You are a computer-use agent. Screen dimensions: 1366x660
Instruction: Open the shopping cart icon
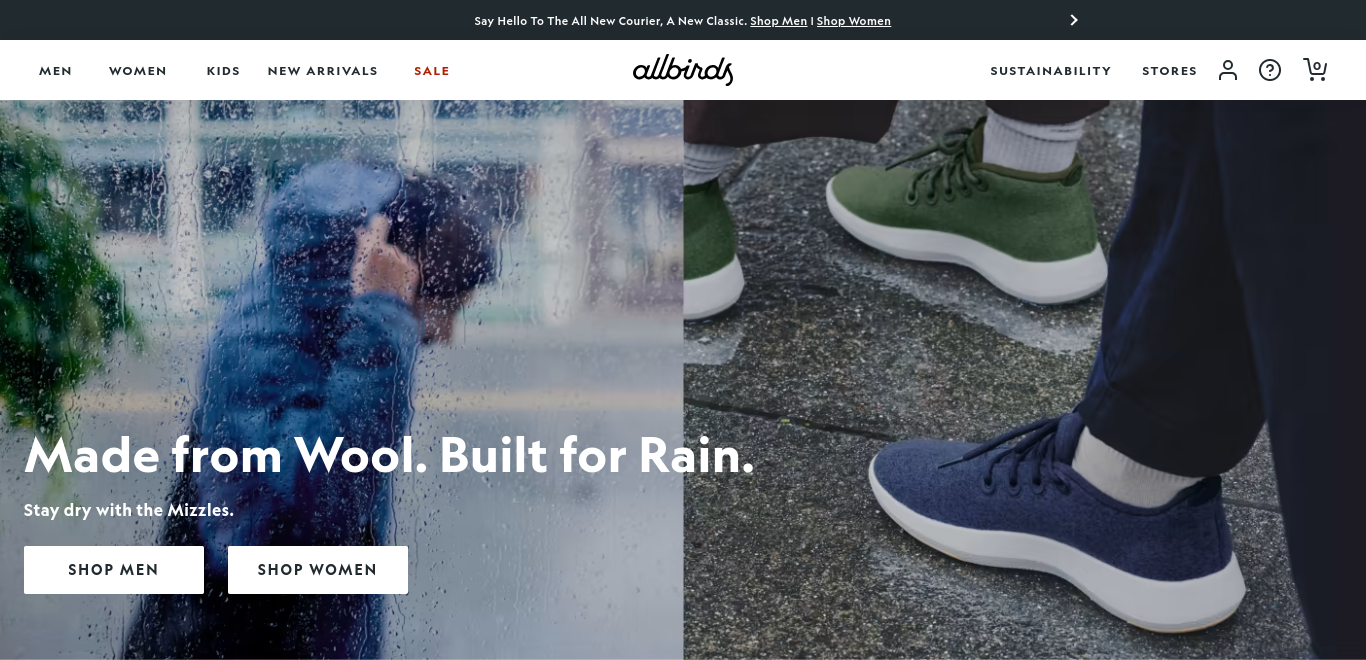point(1315,69)
